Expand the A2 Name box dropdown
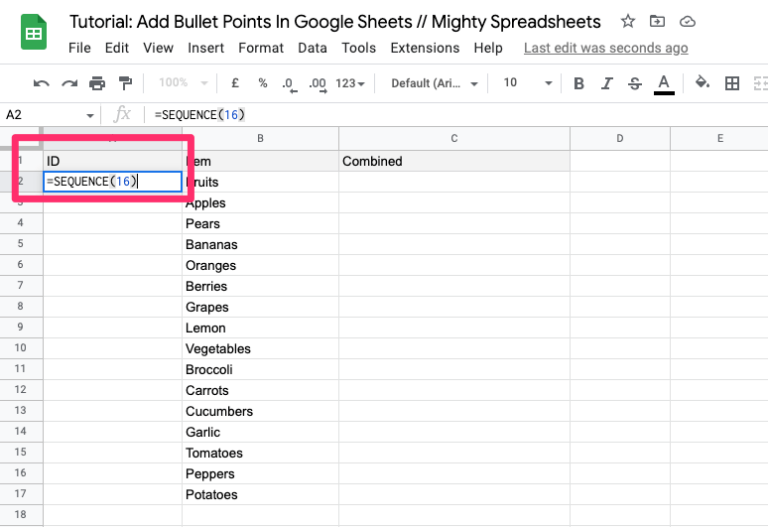The image size is (768, 527). click(x=90, y=116)
